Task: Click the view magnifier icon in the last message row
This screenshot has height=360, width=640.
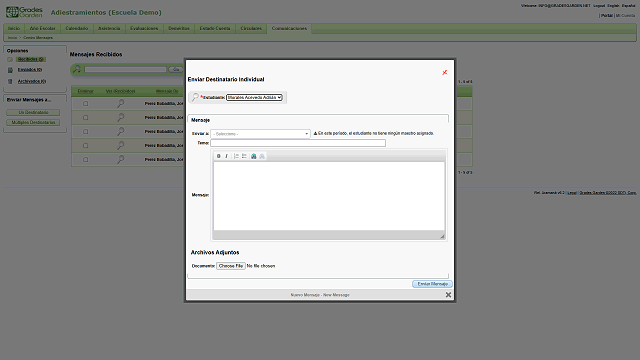Action: tap(120, 160)
